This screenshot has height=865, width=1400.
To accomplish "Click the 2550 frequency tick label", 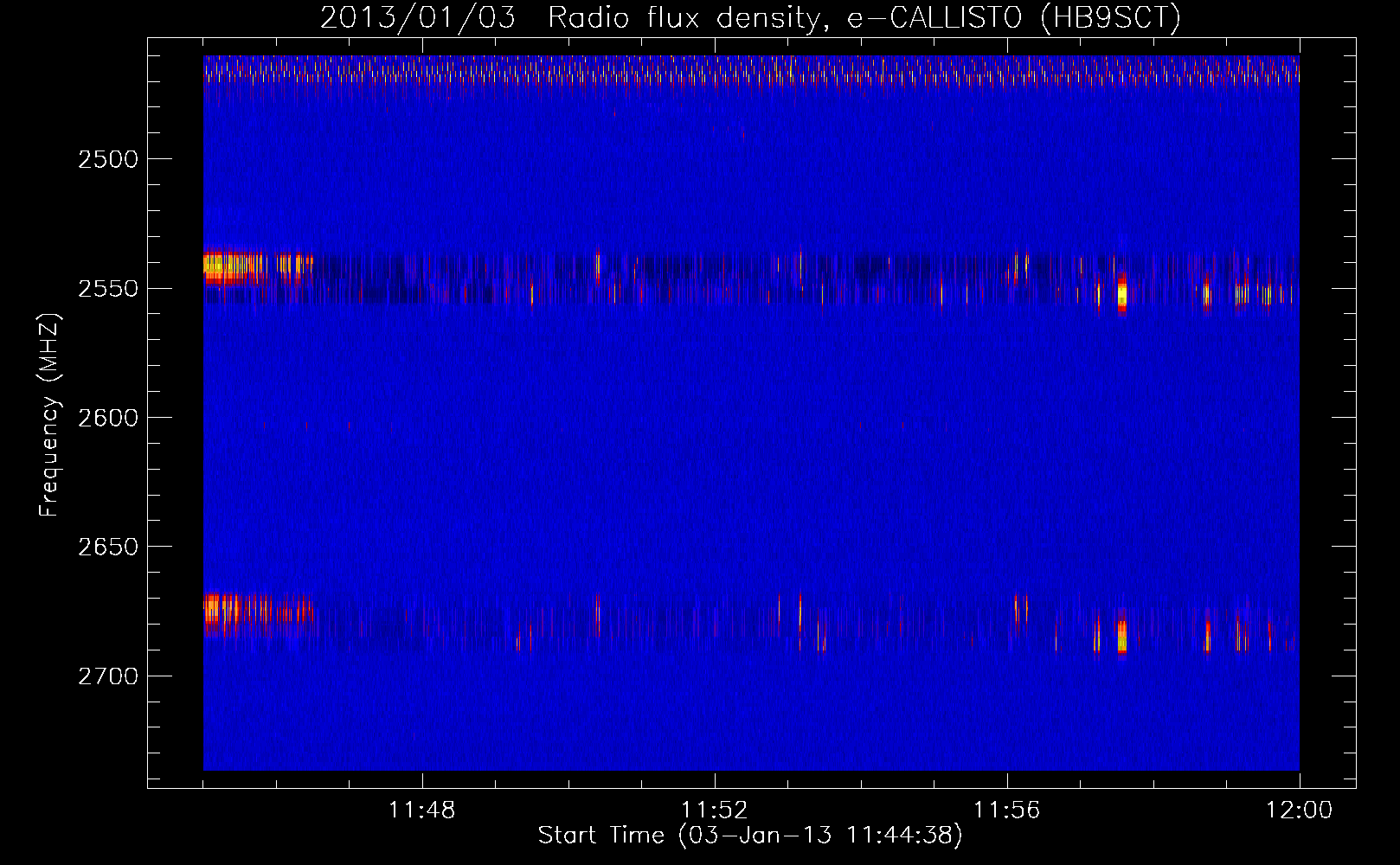I will [107, 288].
